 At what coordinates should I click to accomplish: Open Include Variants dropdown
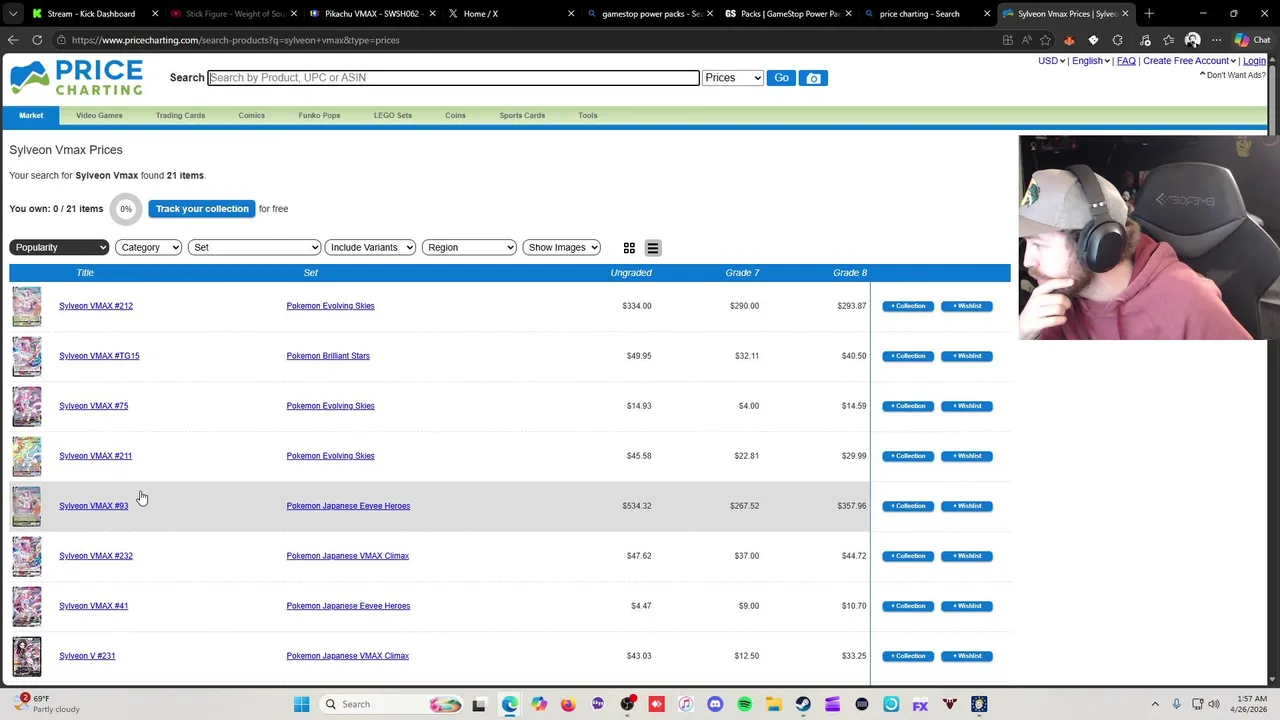pos(370,248)
